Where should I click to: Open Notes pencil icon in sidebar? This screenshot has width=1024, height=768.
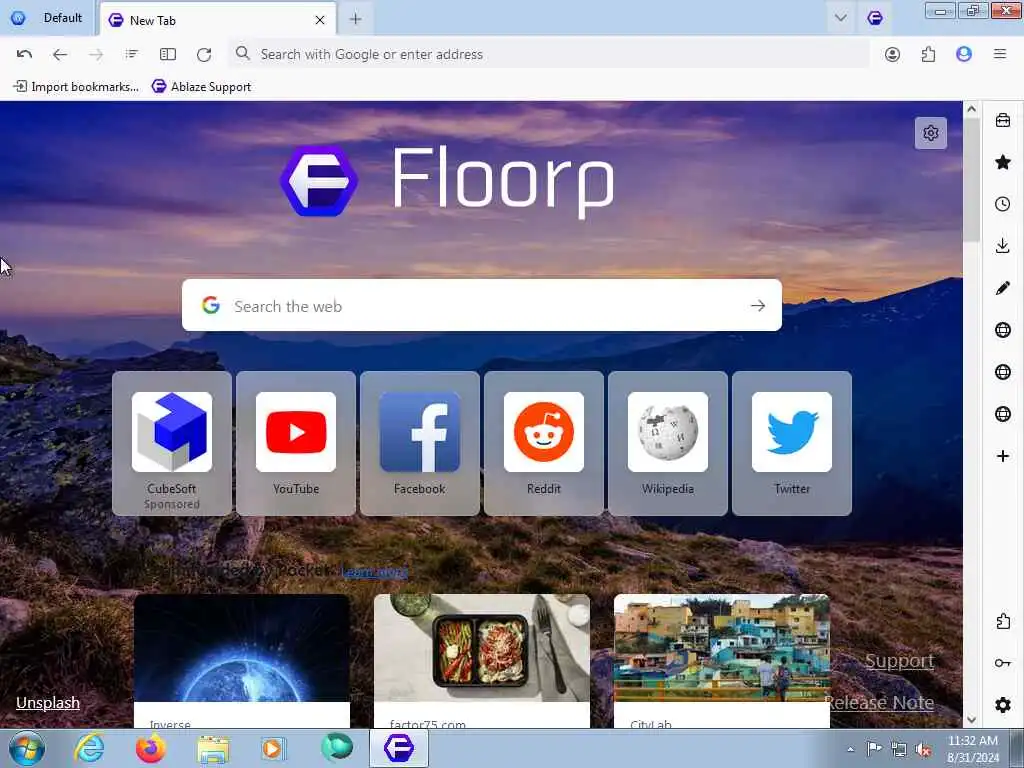(1003, 288)
